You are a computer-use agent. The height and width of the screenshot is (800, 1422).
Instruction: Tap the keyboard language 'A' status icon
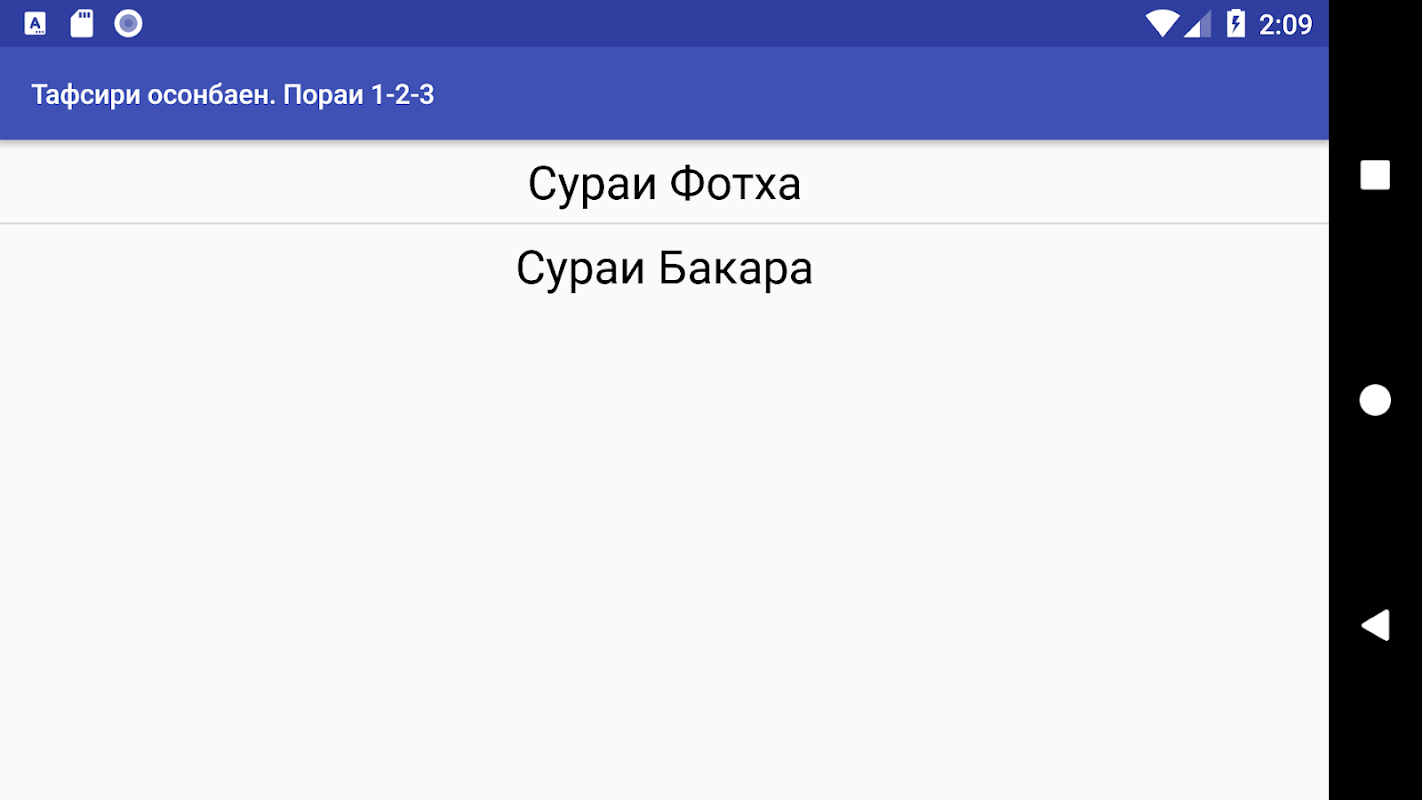pyautogui.click(x=35, y=23)
